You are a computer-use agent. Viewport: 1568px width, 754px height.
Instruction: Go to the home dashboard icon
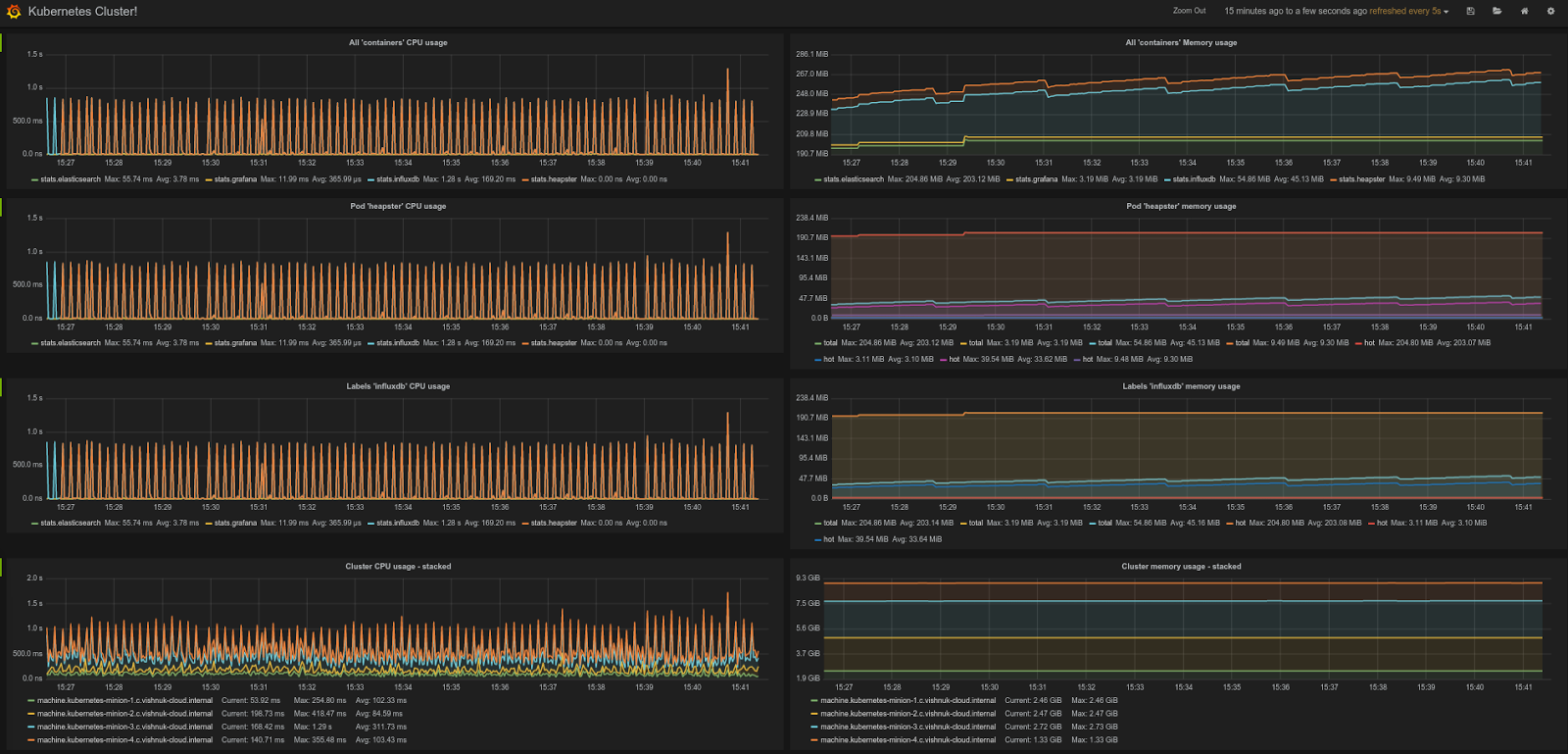click(x=1524, y=12)
